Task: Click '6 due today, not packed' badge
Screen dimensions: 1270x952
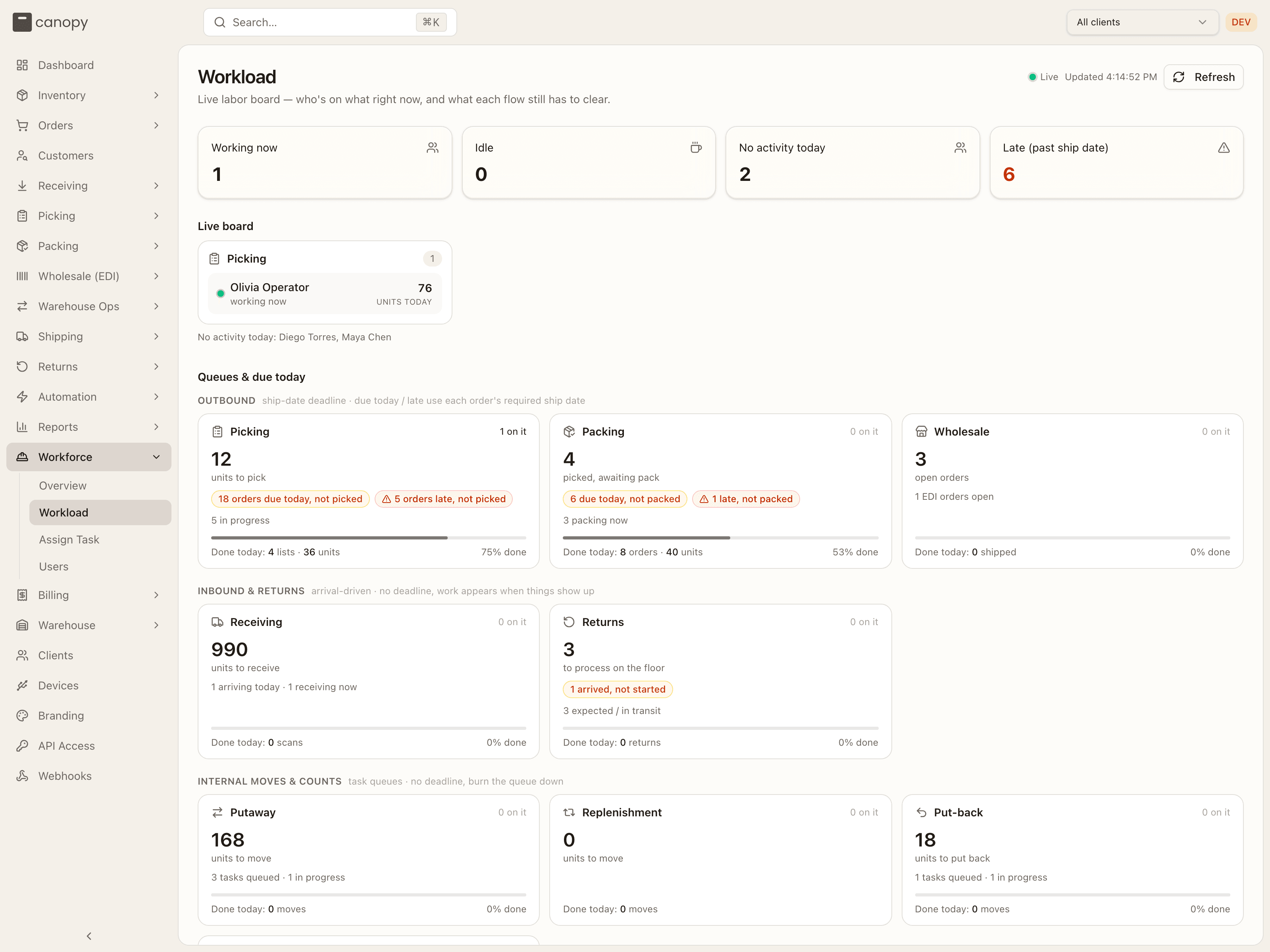Action: point(625,499)
